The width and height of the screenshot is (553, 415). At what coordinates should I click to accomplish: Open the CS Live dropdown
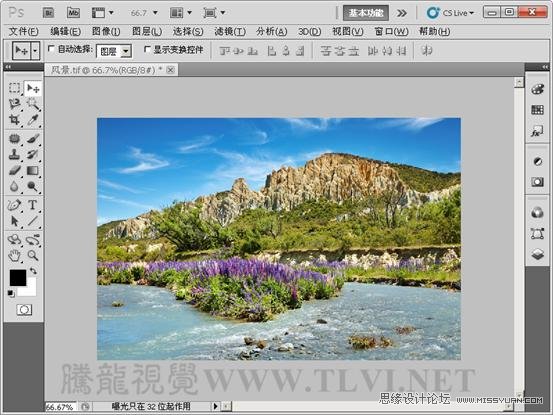(x=450, y=13)
